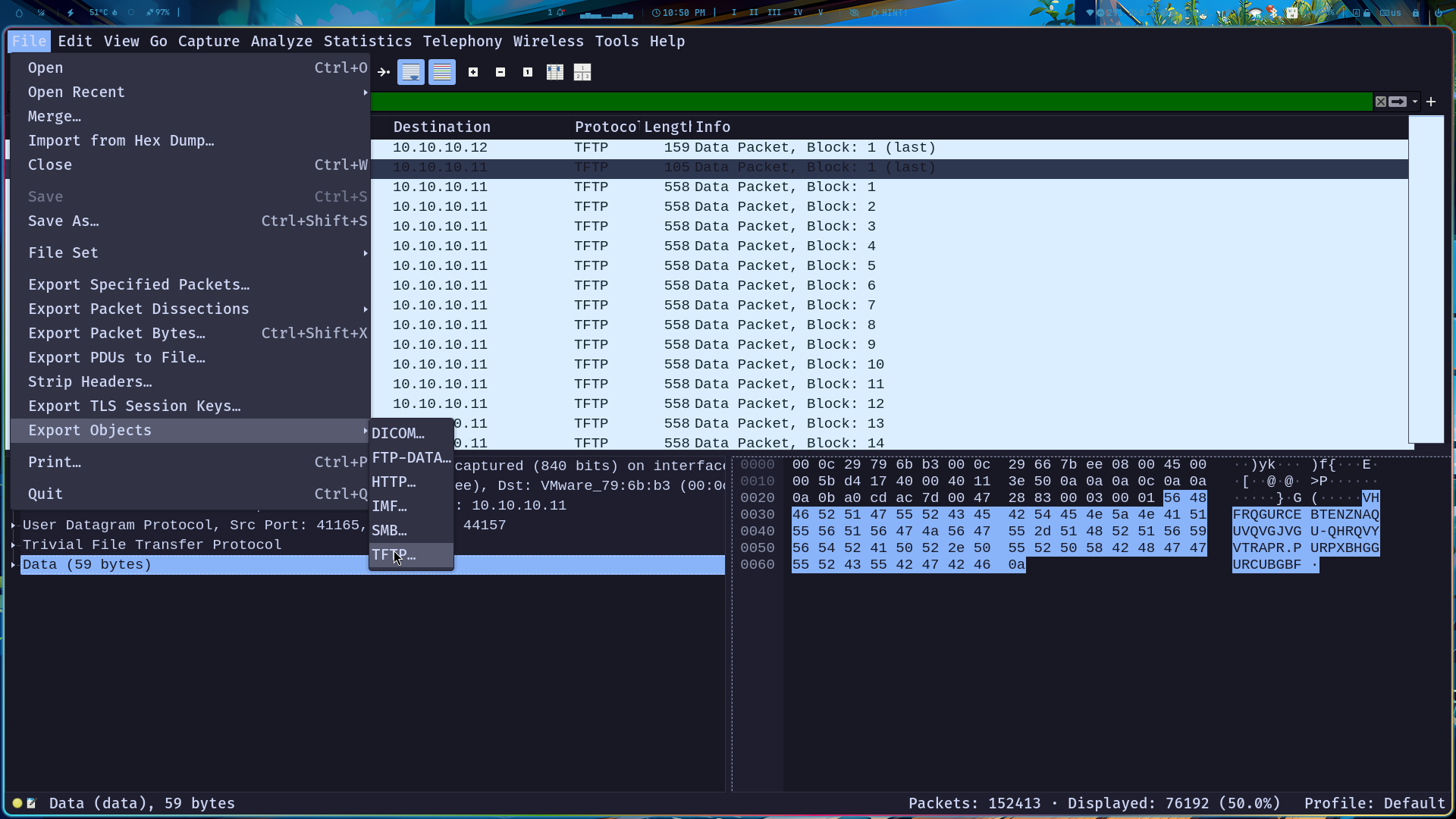
Task: Open the display filter history dropdown
Action: point(1415,102)
